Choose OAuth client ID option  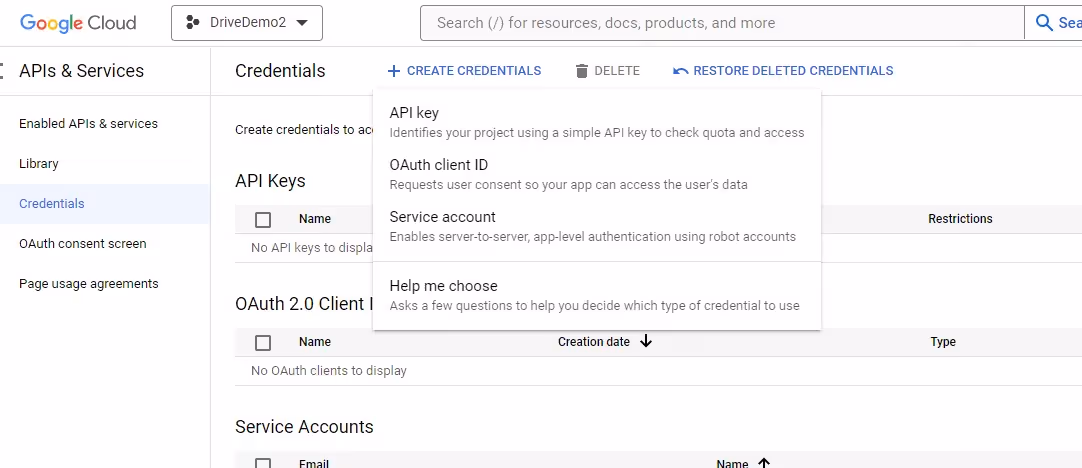(597, 174)
